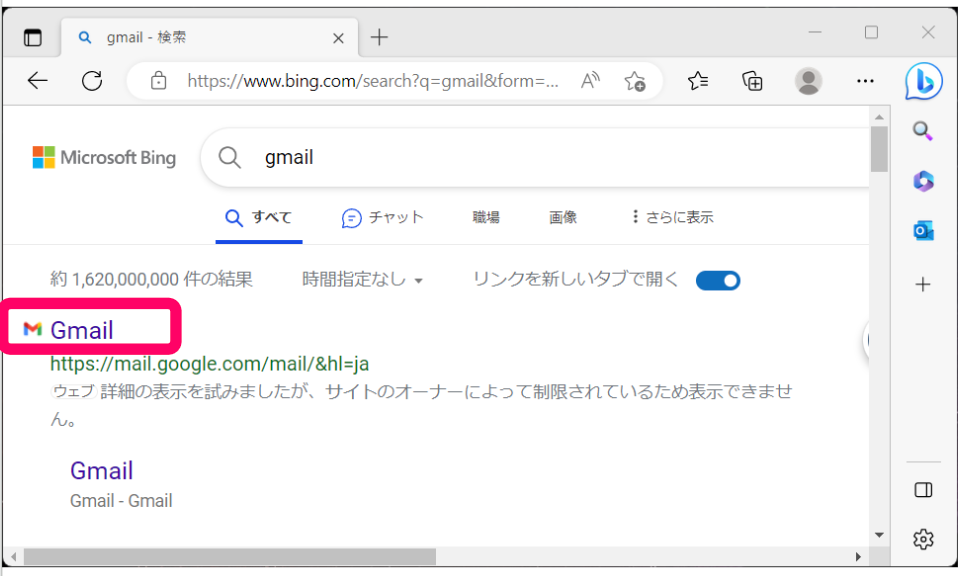Viewport: 968px width, 576px height.
Task: Open Microsoft 365 sidebar app
Action: (924, 181)
